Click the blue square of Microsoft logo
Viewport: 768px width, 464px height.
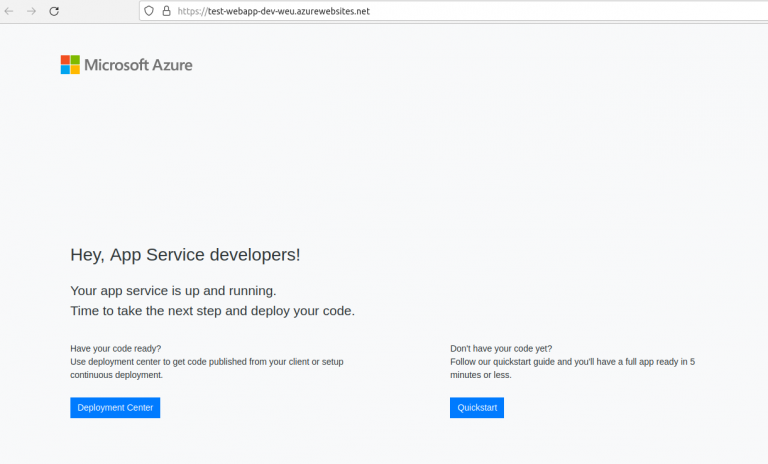[x=65, y=70]
